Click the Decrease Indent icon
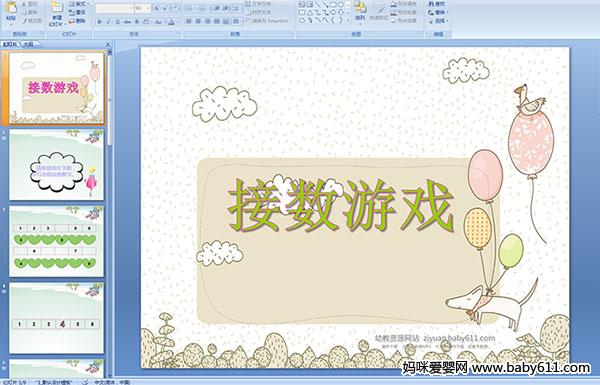Viewport: 600px width, 385px height. [217, 8]
